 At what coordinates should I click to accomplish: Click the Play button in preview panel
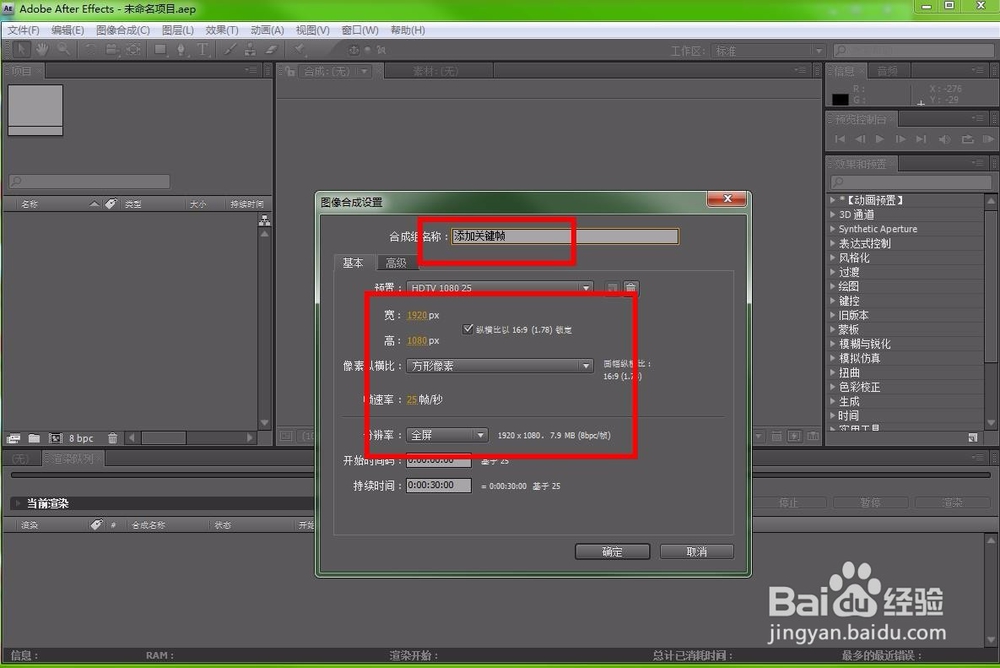(x=880, y=139)
